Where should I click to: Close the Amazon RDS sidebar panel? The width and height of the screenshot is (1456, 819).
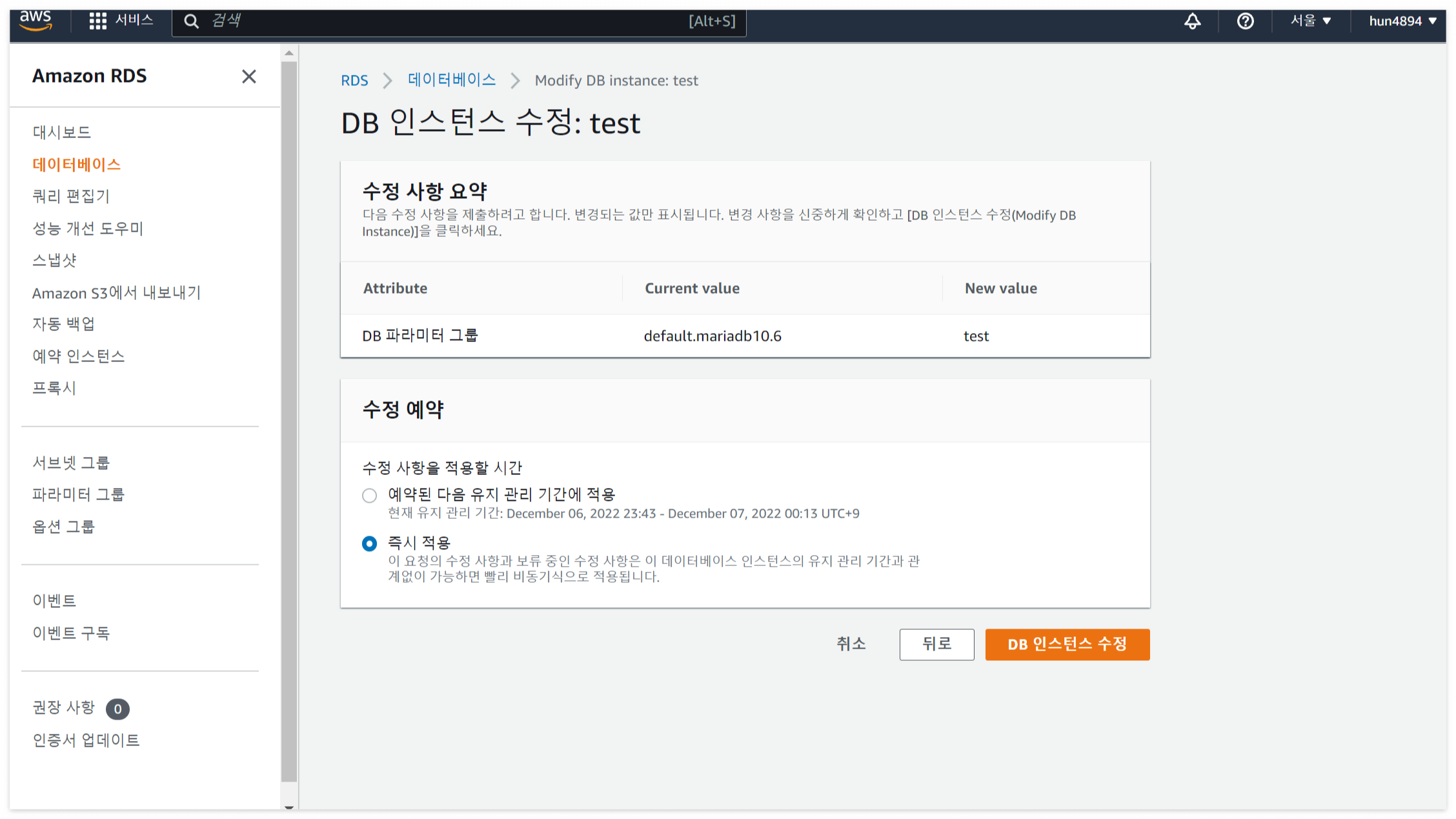(248, 77)
